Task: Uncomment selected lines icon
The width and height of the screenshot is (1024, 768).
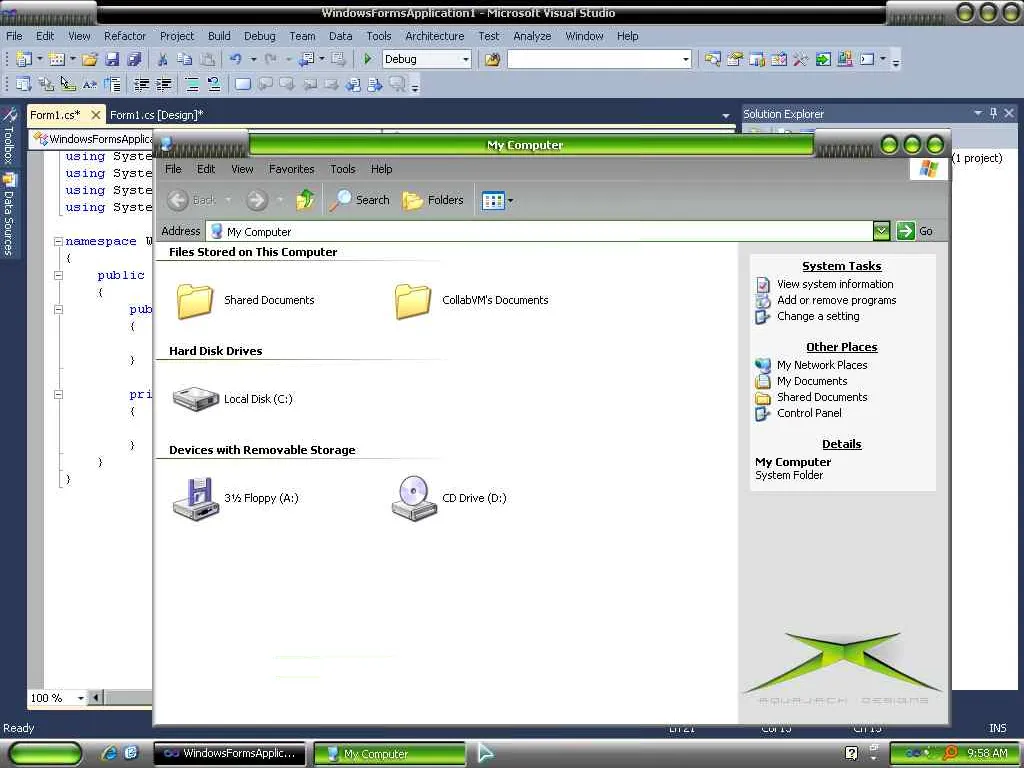Action: [214, 84]
